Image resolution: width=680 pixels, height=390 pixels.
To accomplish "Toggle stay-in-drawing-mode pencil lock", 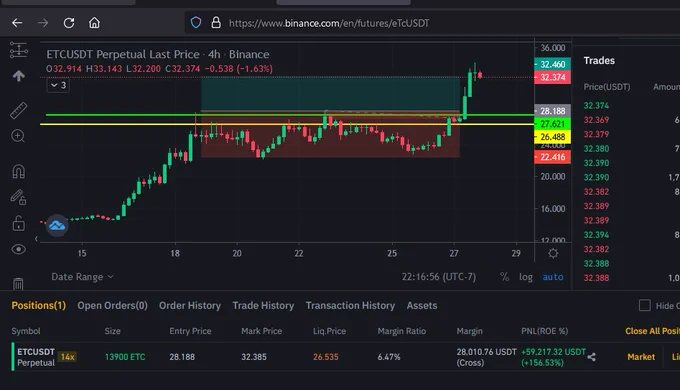I will pos(18,197).
